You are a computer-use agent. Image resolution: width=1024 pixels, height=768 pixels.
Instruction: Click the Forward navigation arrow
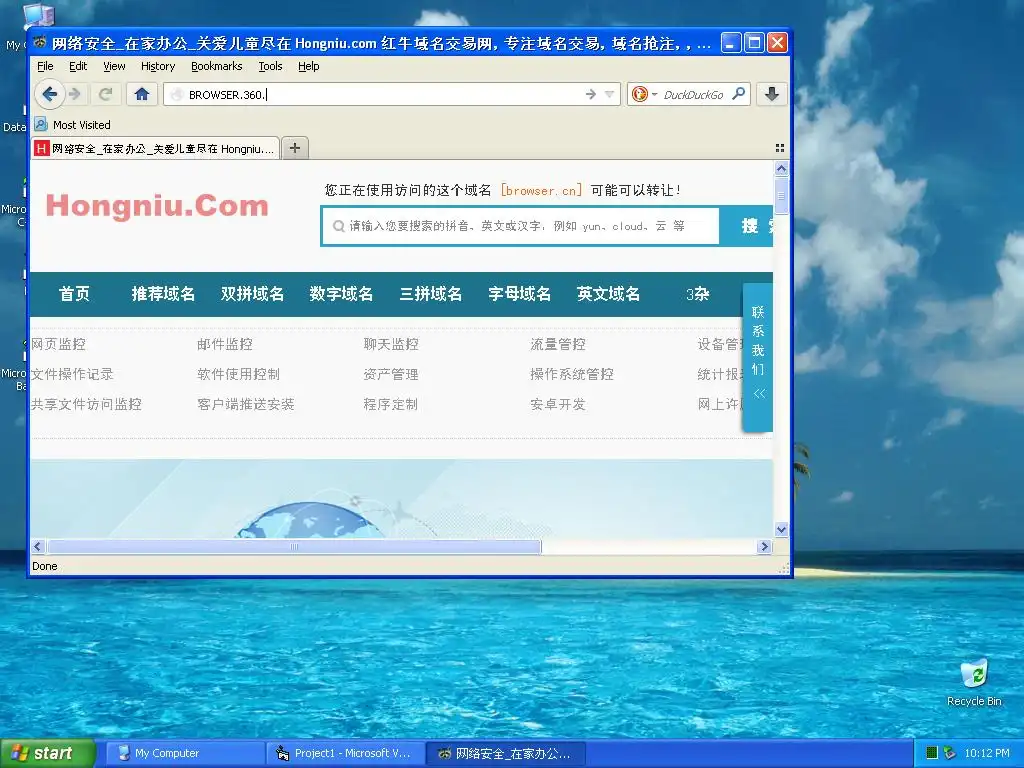tap(75, 95)
